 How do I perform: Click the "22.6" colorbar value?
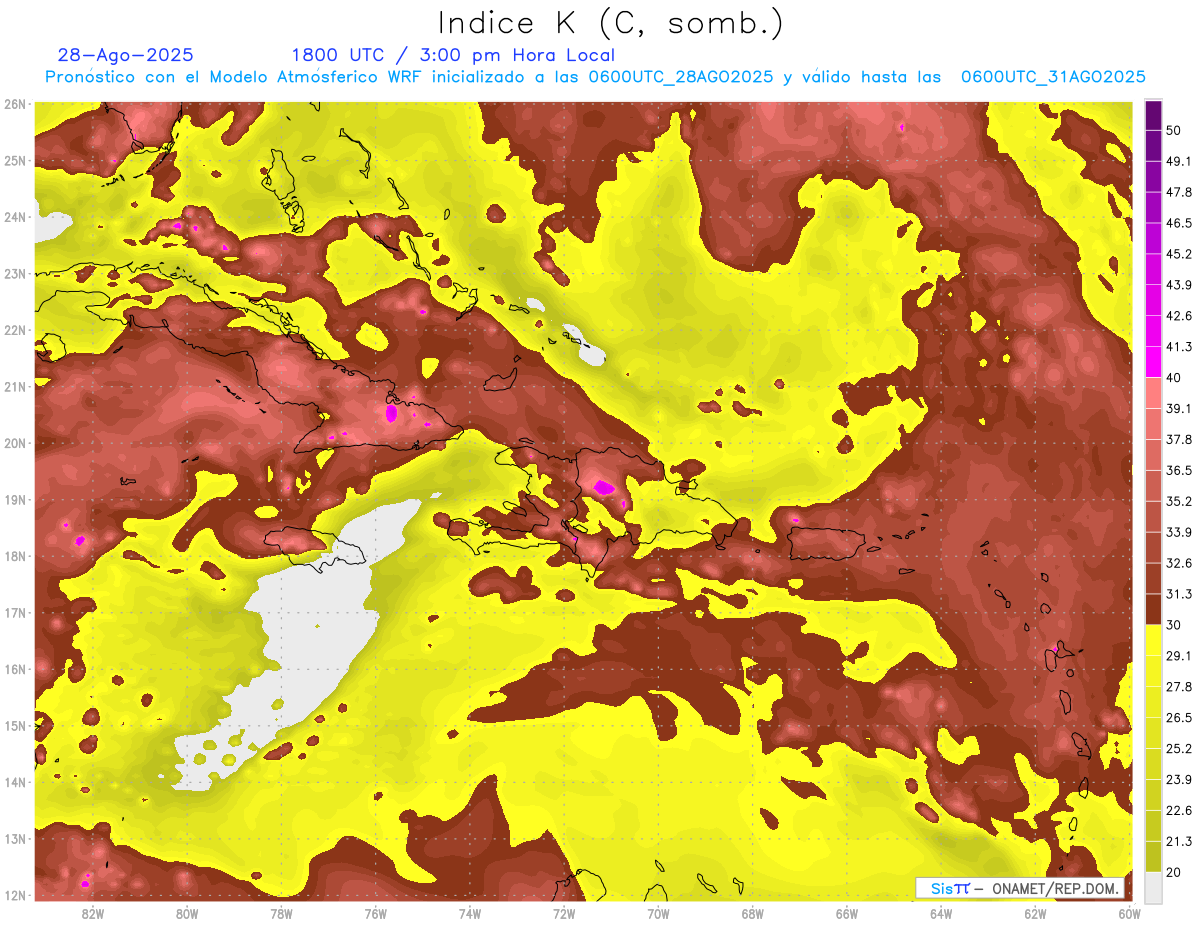pyautogui.click(x=1180, y=810)
